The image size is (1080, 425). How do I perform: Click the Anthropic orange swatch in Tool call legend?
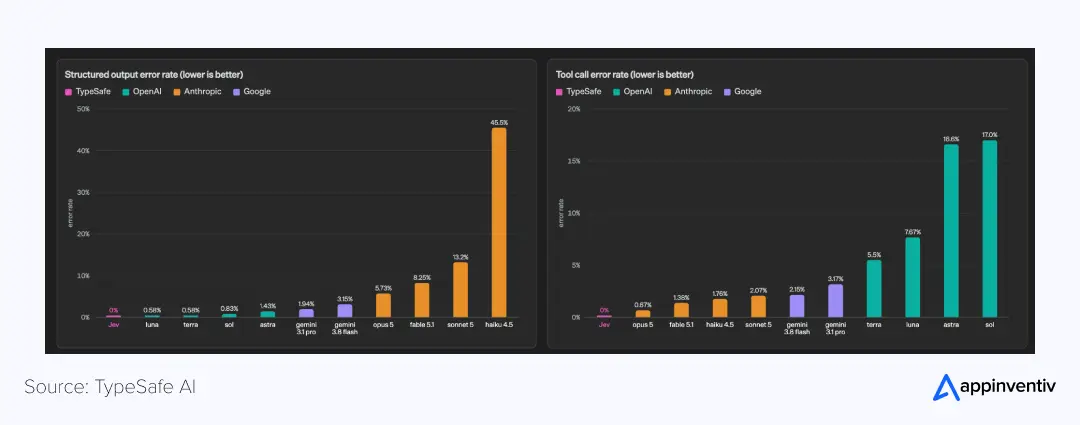[x=667, y=92]
